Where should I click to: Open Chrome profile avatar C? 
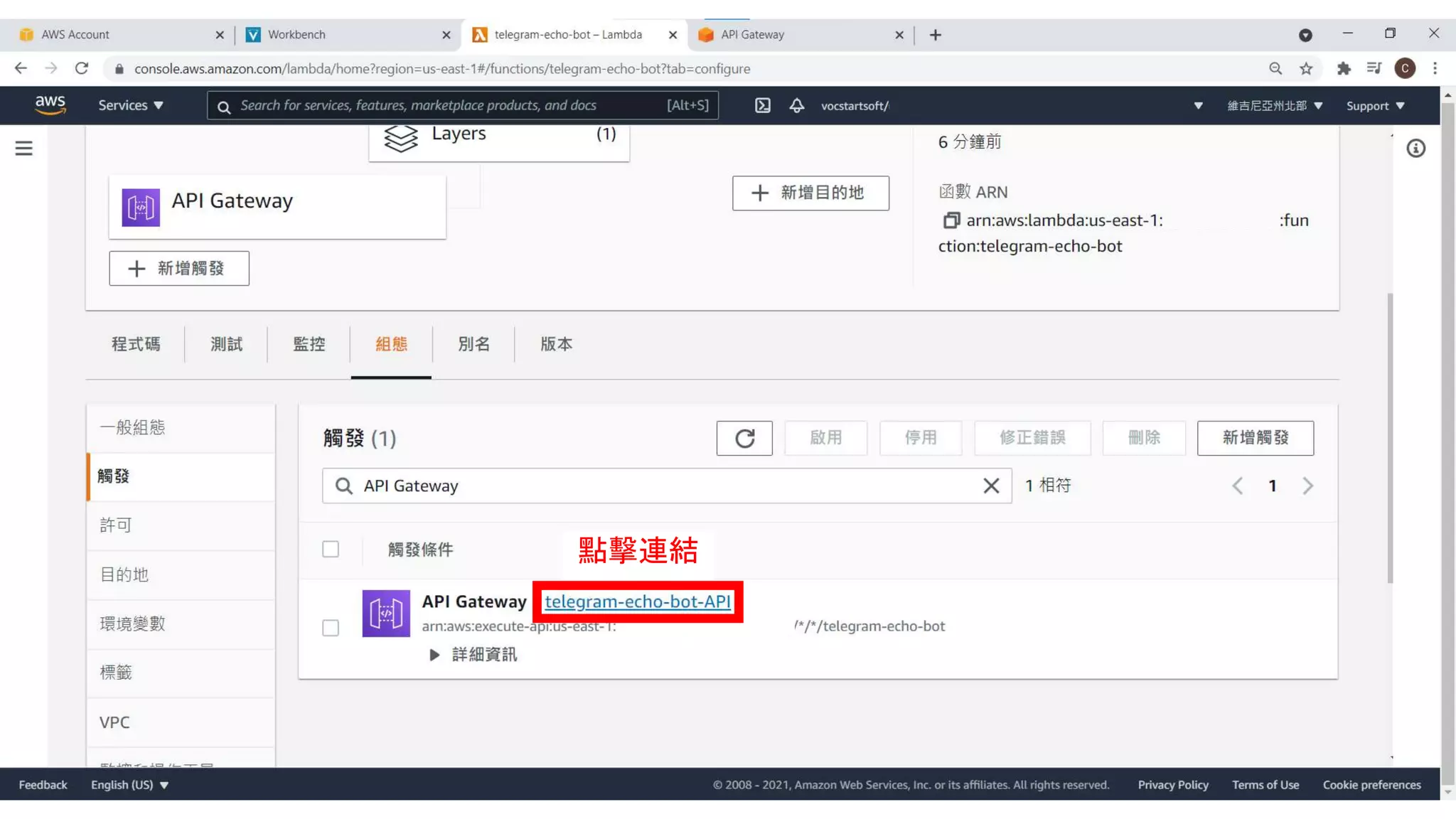pos(1405,68)
